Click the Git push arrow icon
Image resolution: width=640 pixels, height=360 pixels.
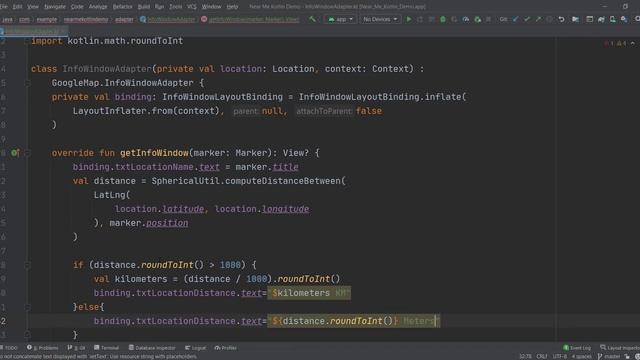tap(538, 19)
